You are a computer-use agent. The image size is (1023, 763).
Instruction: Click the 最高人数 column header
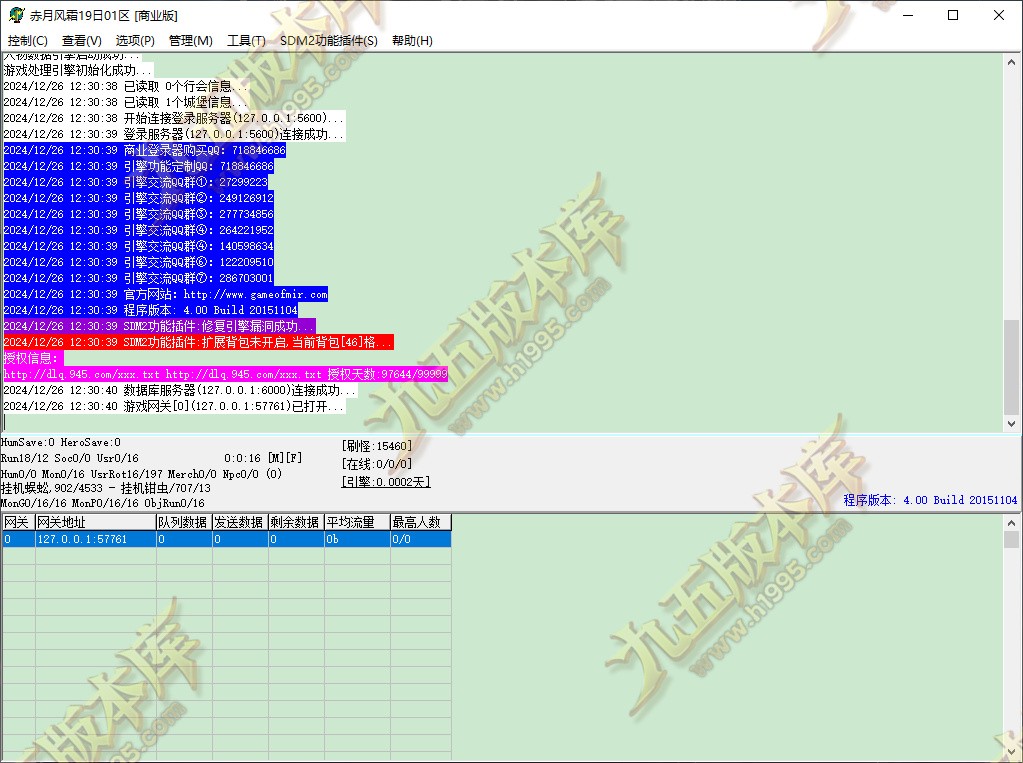pyautogui.click(x=421, y=522)
